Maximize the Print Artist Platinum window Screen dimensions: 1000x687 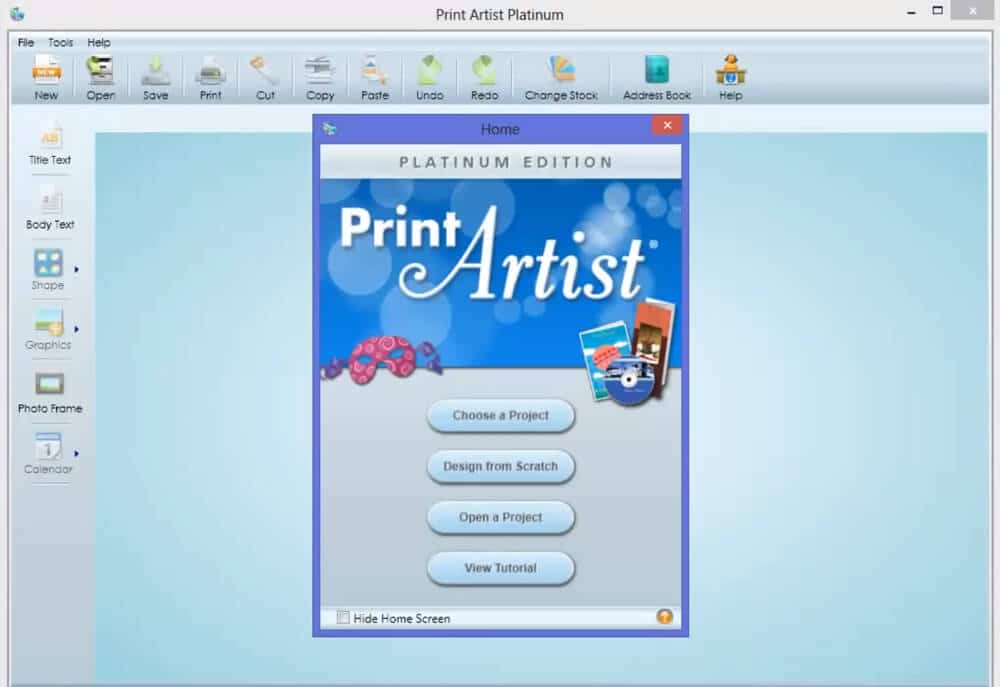[x=938, y=10]
